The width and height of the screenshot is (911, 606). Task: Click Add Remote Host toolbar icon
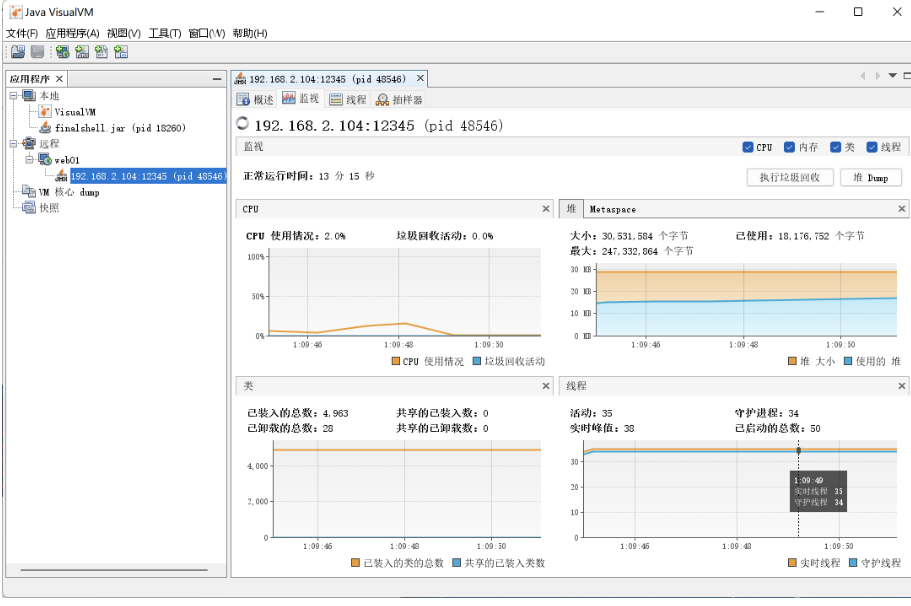coord(62,52)
